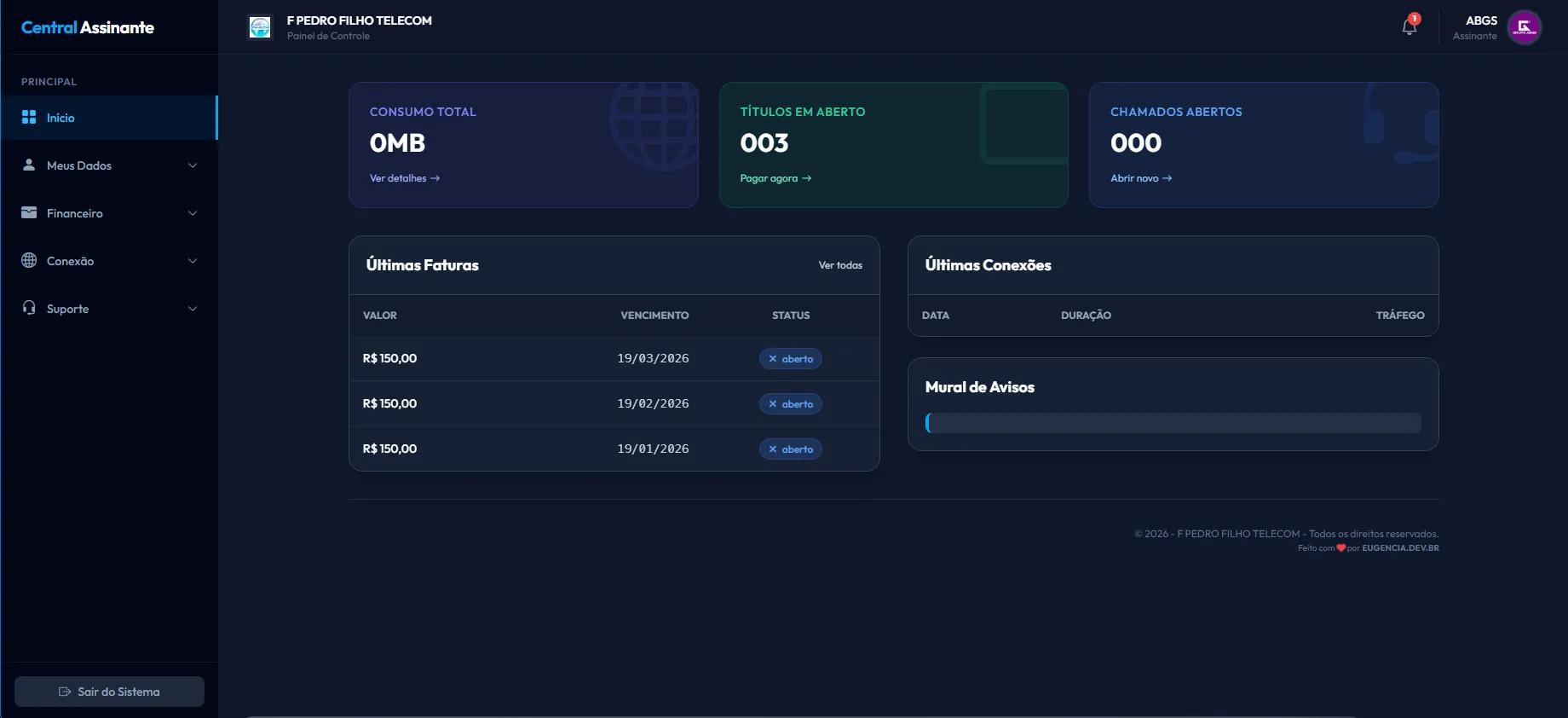Screen dimensions: 1568x718
Task: Open the ABGS user avatar
Action: [1524, 27]
